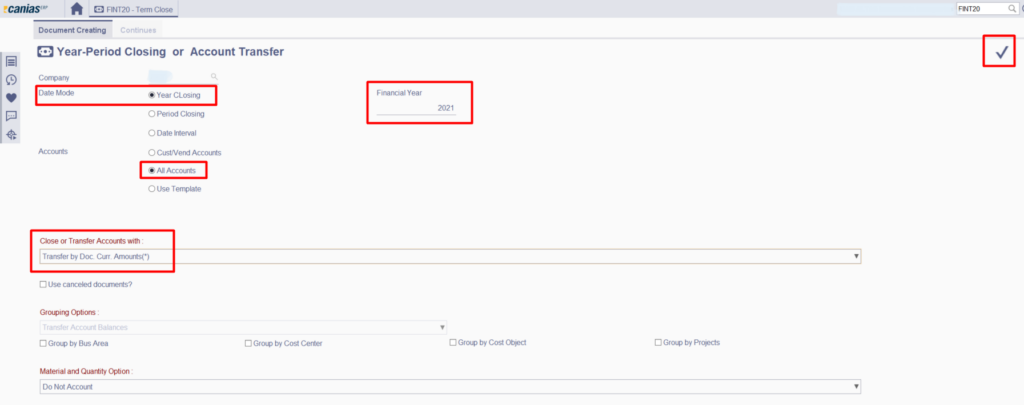1024x405 pixels.
Task: Open the list menu sidebar icon
Action: point(11,62)
